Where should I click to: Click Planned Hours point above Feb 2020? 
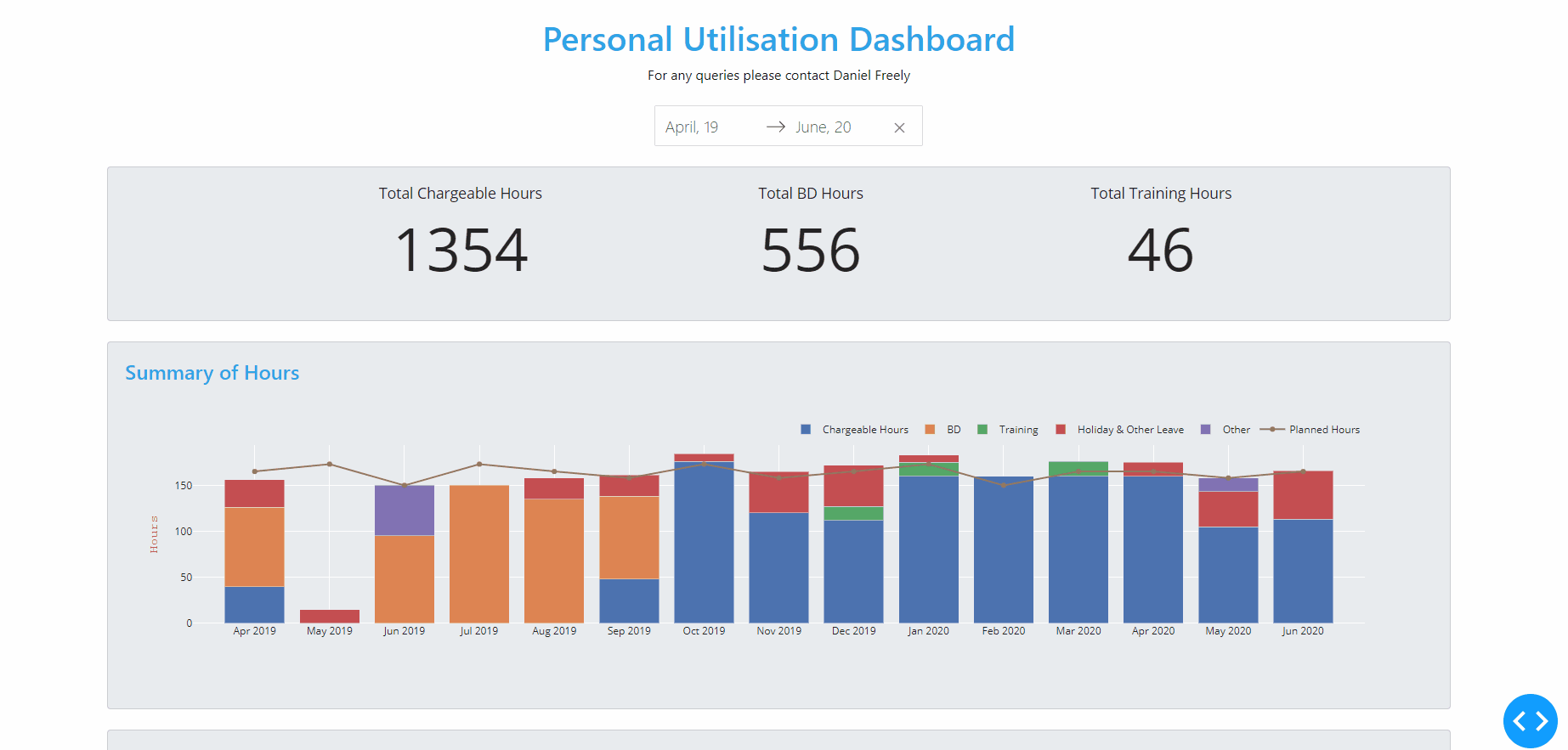[x=1004, y=485]
